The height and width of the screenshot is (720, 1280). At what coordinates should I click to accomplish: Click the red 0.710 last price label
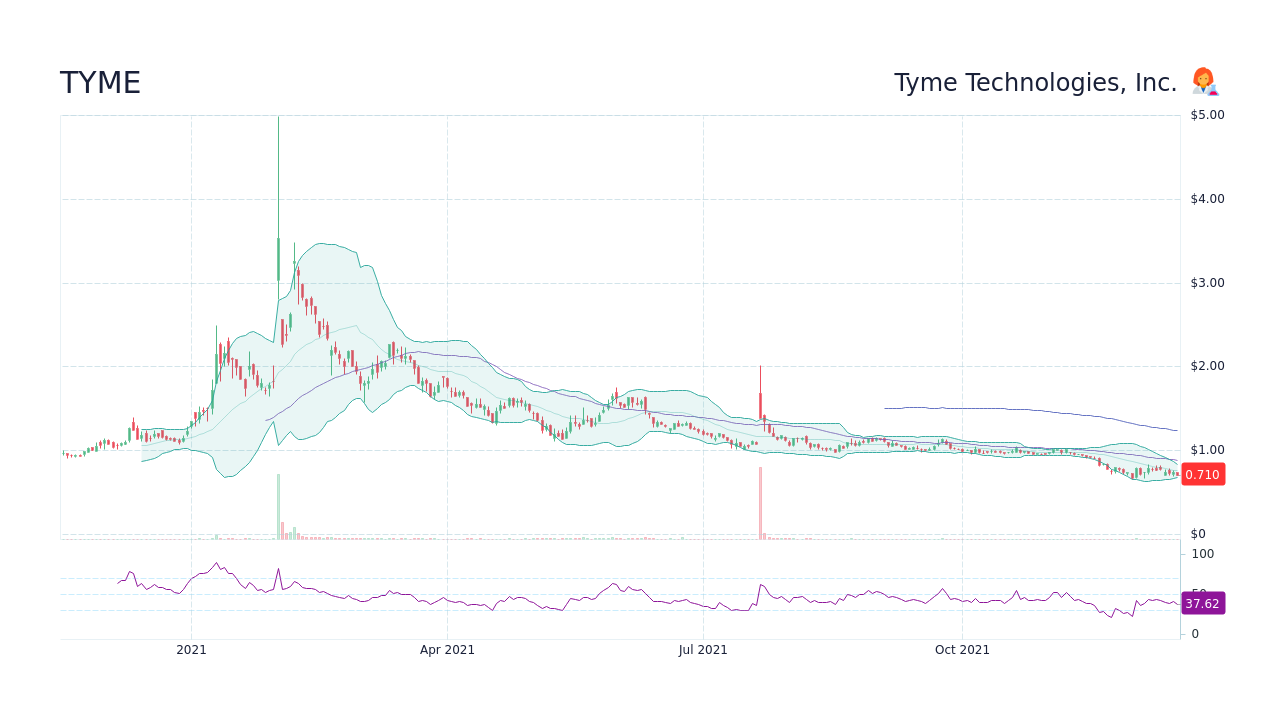point(1202,474)
